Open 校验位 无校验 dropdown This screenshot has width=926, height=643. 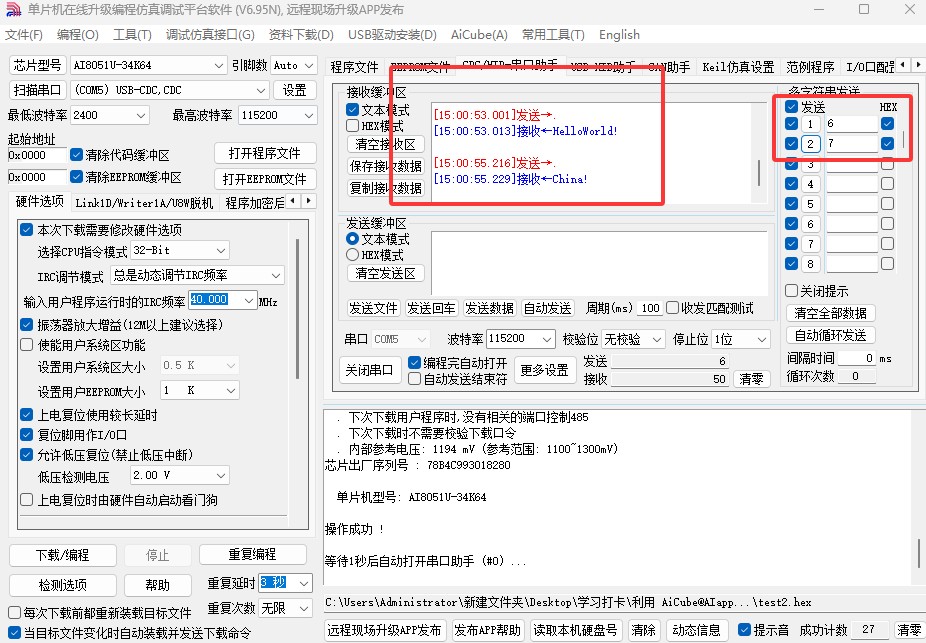pos(656,339)
